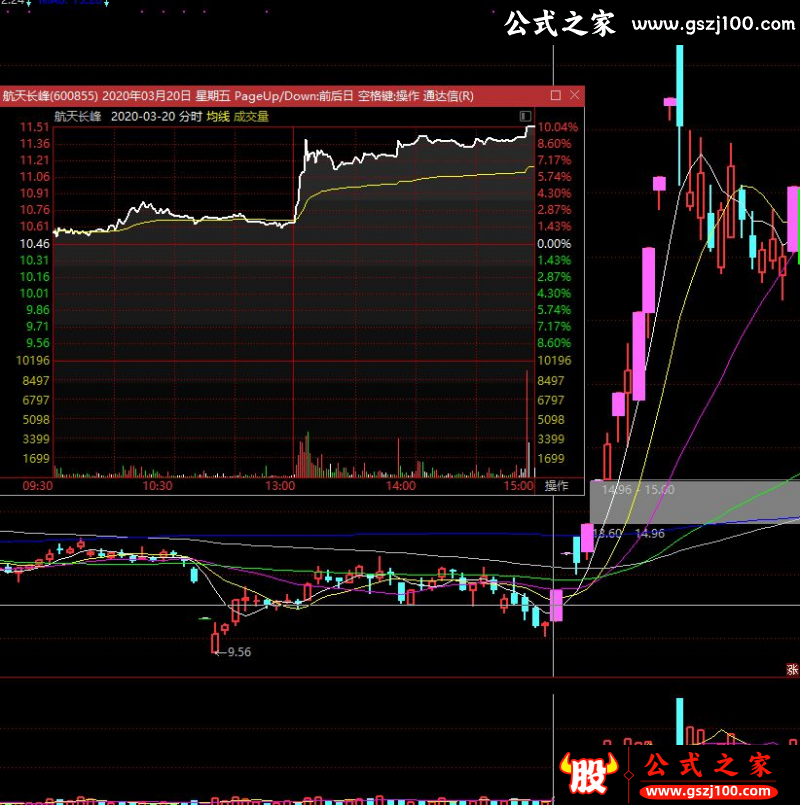
Task: Click the 9.56 green price axis label in popup
Action: (x=38, y=343)
